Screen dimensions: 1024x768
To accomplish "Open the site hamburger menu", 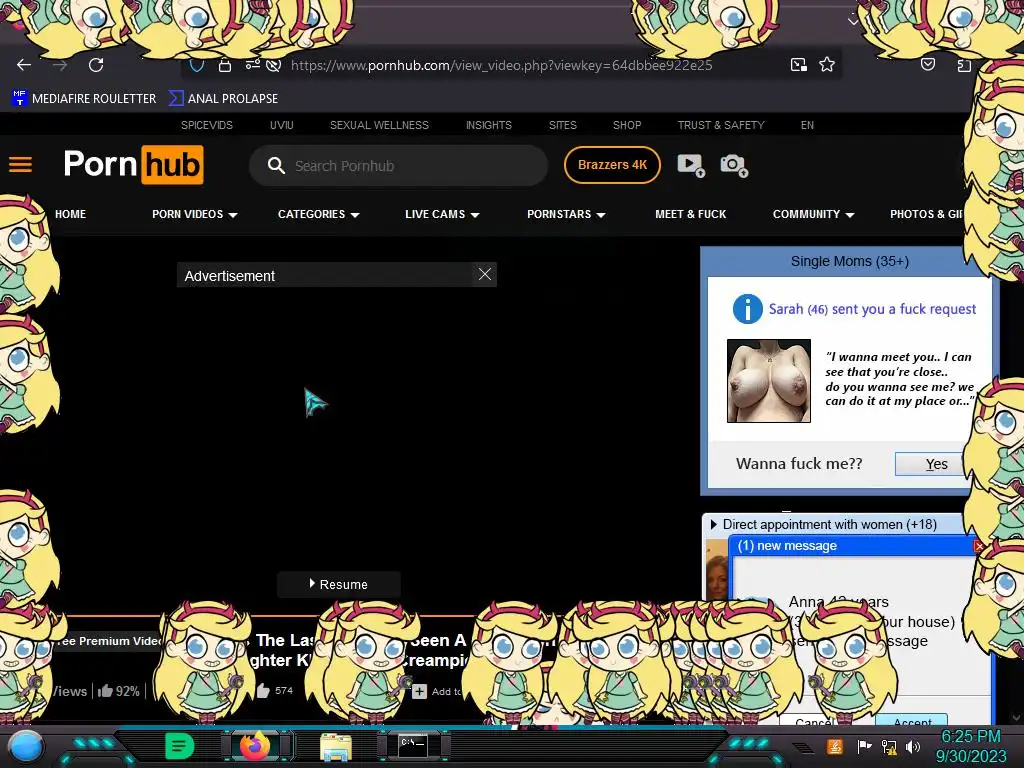I will click(20, 165).
